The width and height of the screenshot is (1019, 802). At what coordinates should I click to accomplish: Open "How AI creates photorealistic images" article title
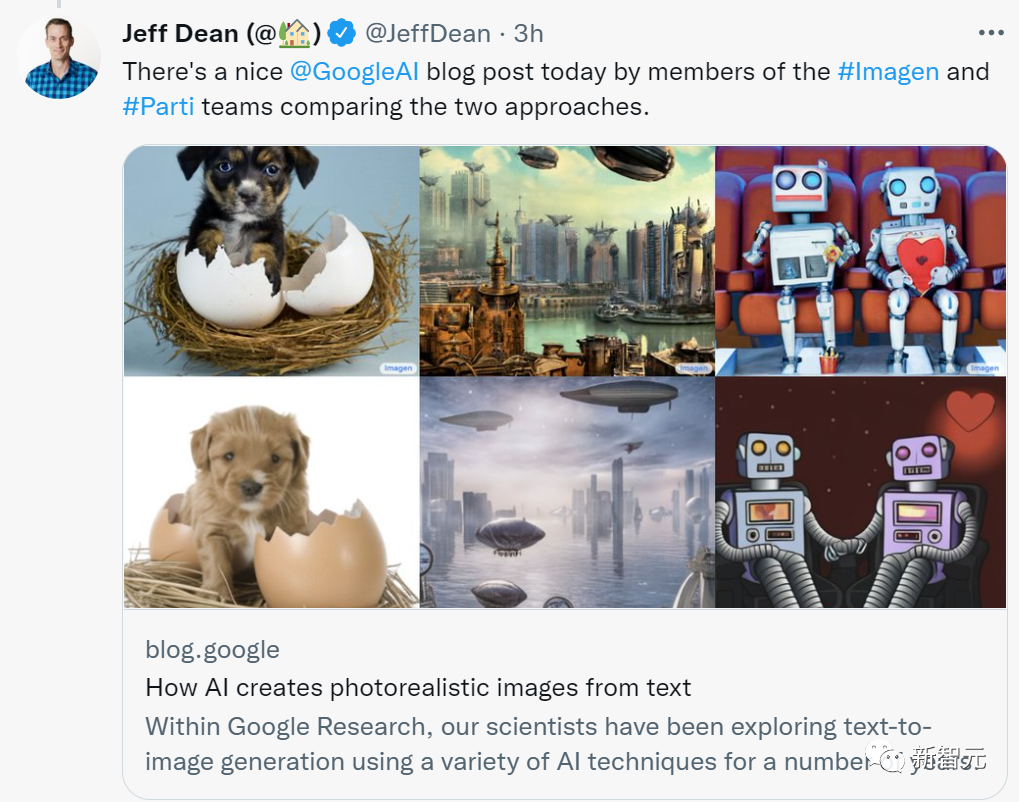point(418,688)
